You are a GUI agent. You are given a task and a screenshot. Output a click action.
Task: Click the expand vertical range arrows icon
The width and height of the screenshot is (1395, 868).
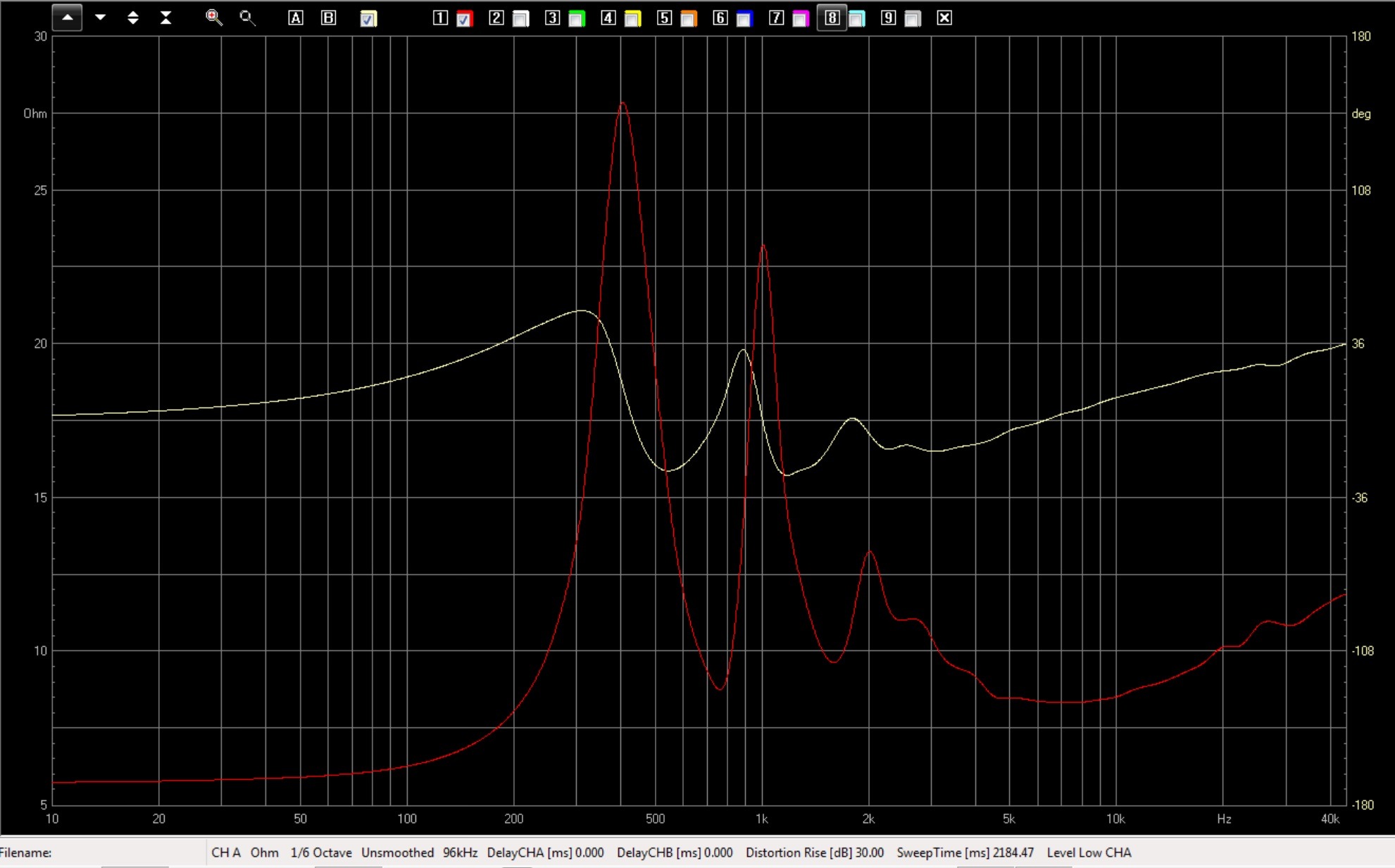pyautogui.click(x=133, y=18)
